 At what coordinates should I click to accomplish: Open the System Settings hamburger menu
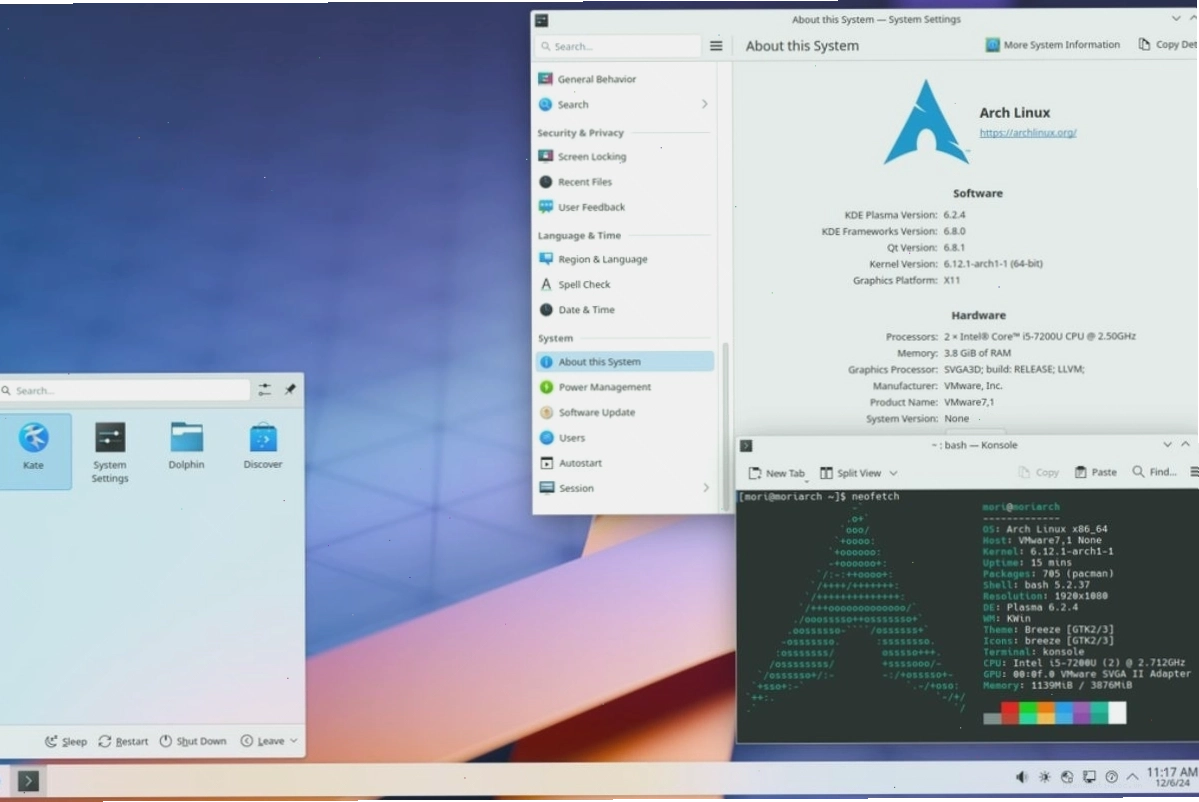(x=716, y=46)
